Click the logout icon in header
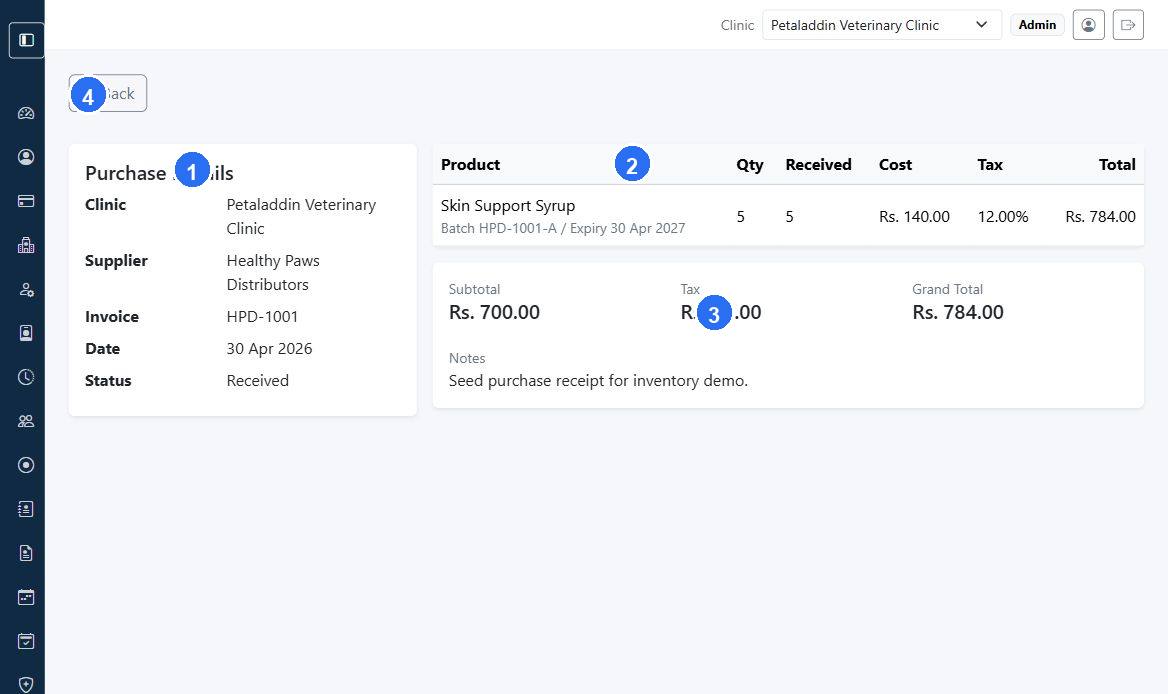The width and height of the screenshot is (1168, 694). (x=1128, y=25)
